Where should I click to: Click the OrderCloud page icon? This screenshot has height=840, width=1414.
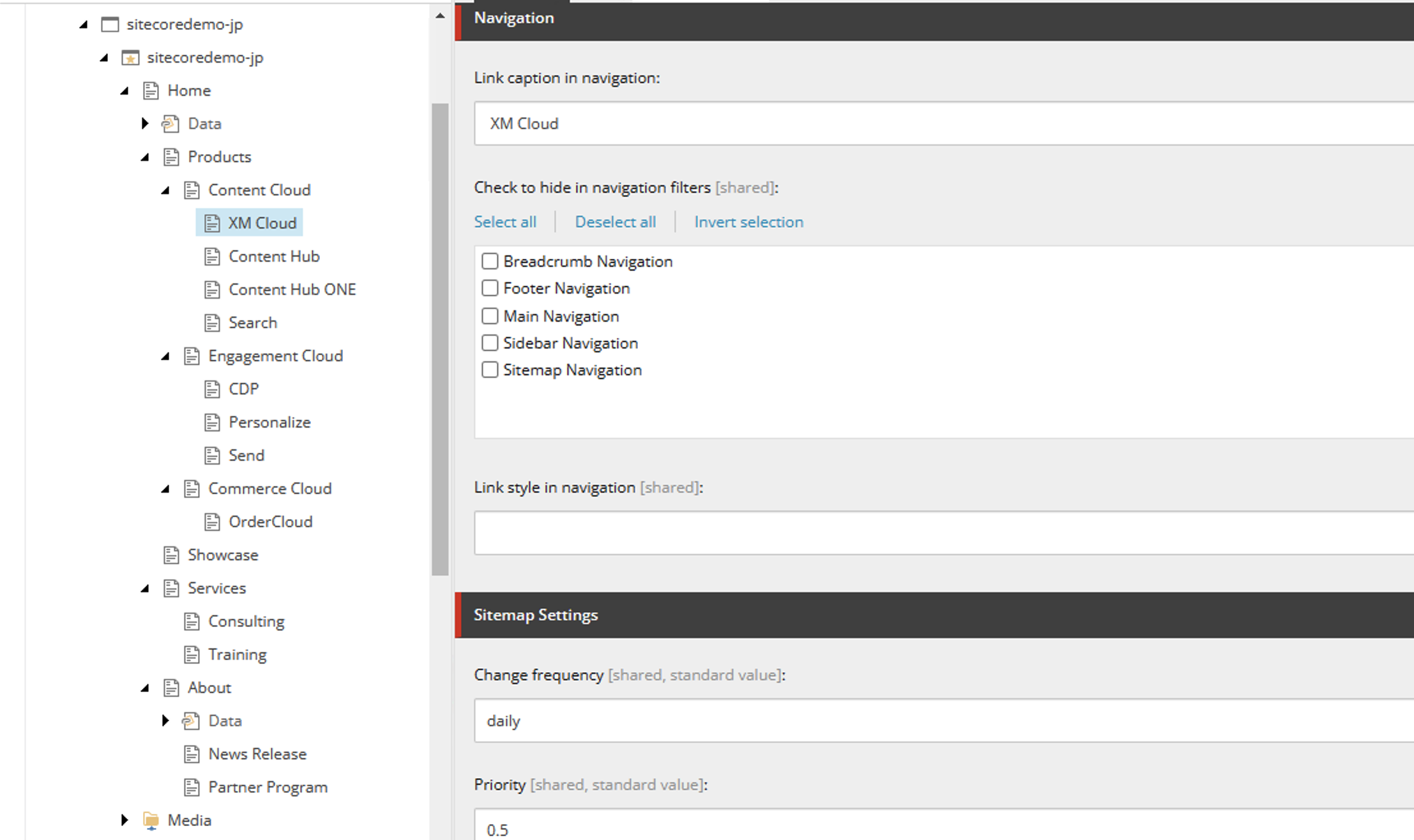pyautogui.click(x=212, y=522)
